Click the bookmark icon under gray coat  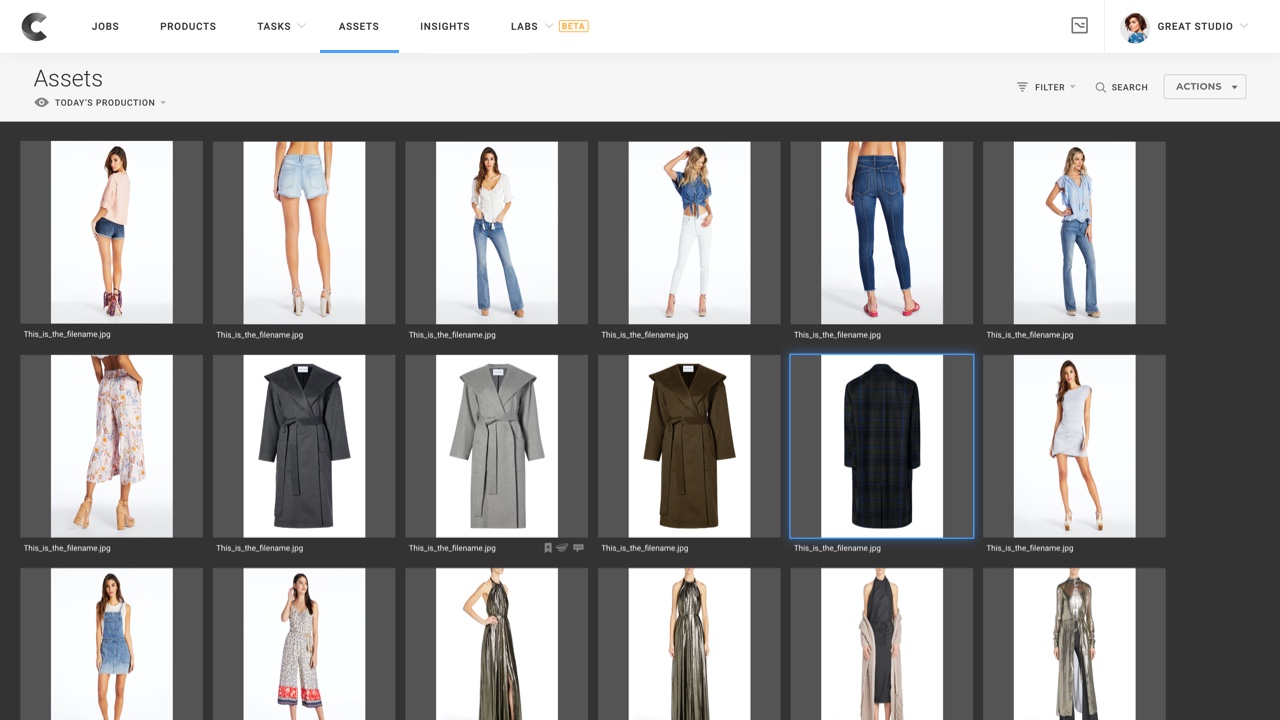[x=548, y=548]
